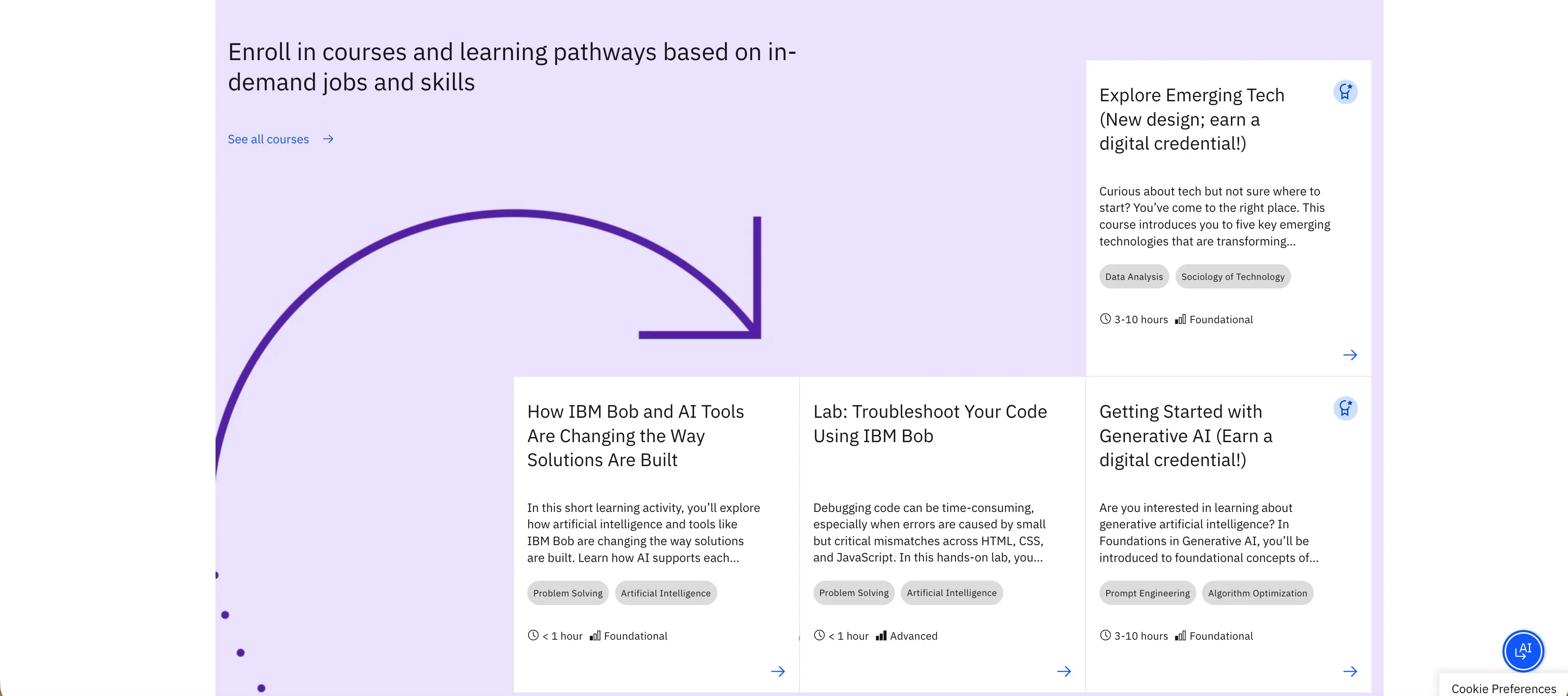Click the 'Are you interested in learning' description

[1209, 533]
